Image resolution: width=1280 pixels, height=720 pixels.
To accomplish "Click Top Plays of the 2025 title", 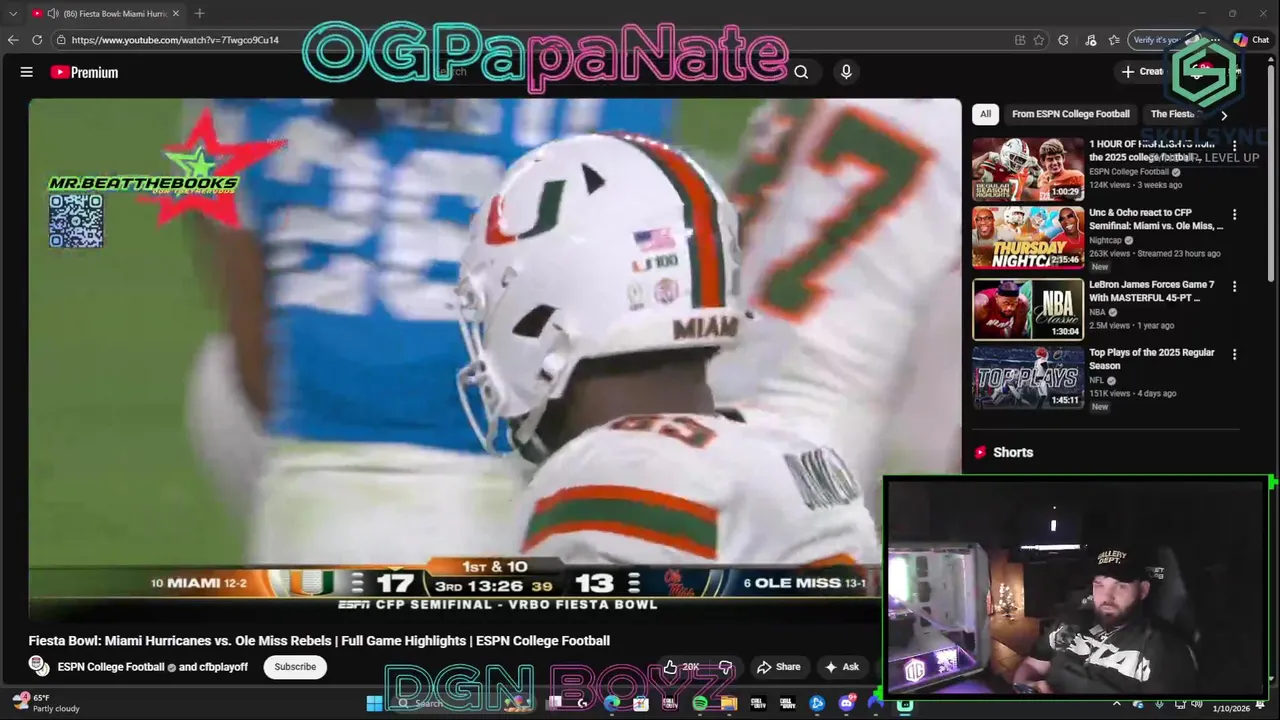I will tap(1152, 359).
